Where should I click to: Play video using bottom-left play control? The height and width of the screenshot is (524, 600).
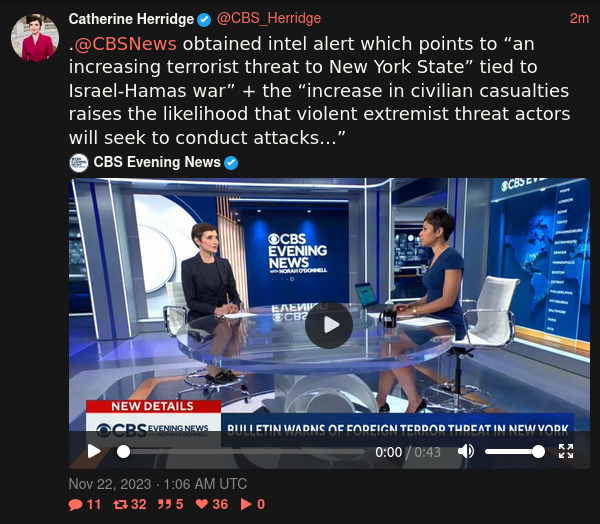tap(94, 451)
